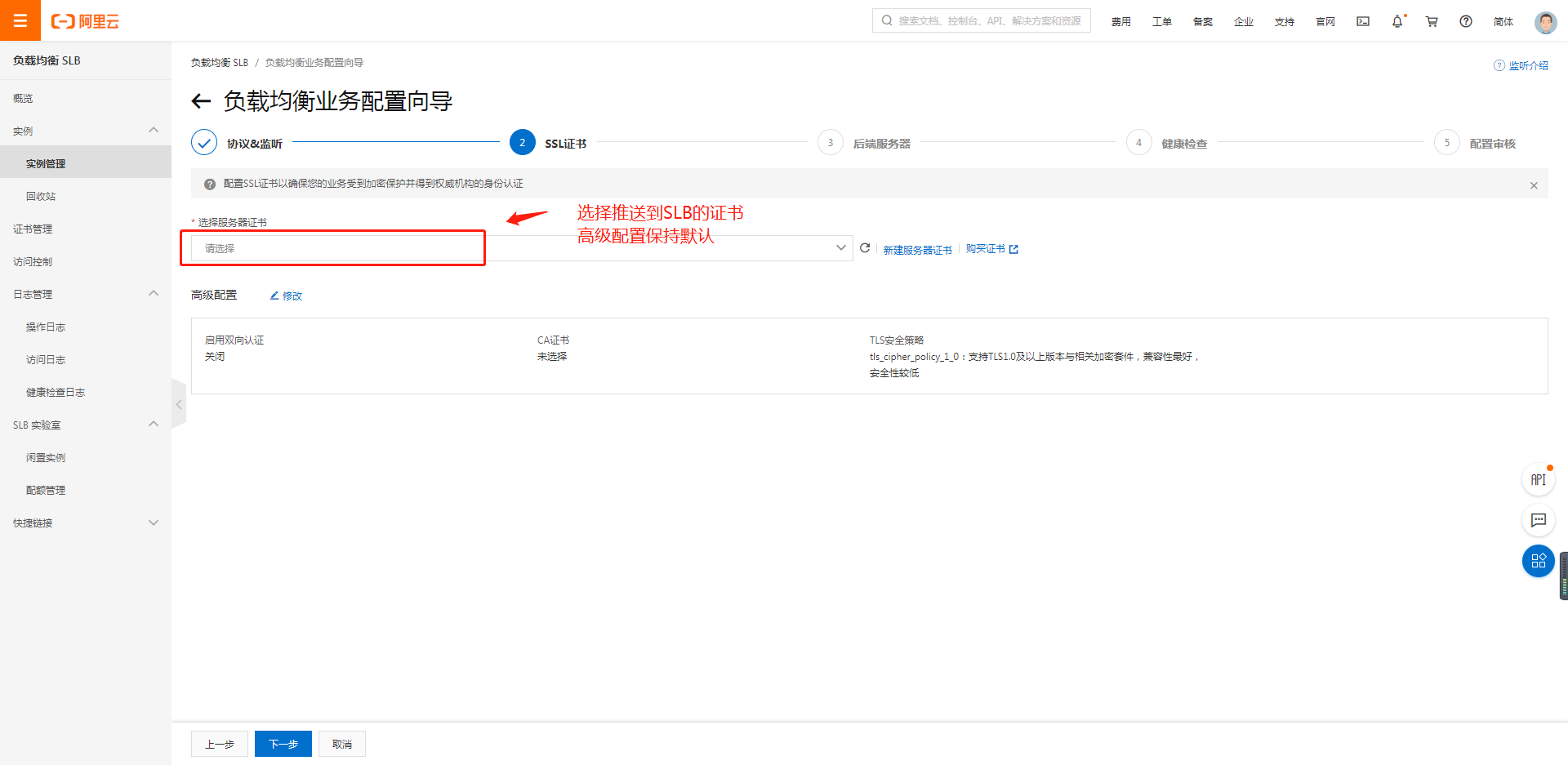This screenshot has height=765, width=1568.
Task: Click the back arrow beside the wizard title
Action: point(201,101)
